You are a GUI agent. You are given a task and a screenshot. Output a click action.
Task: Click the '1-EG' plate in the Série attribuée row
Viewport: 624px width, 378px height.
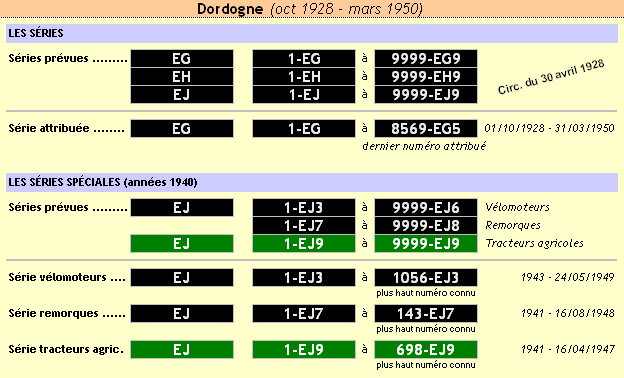pyautogui.click(x=304, y=129)
